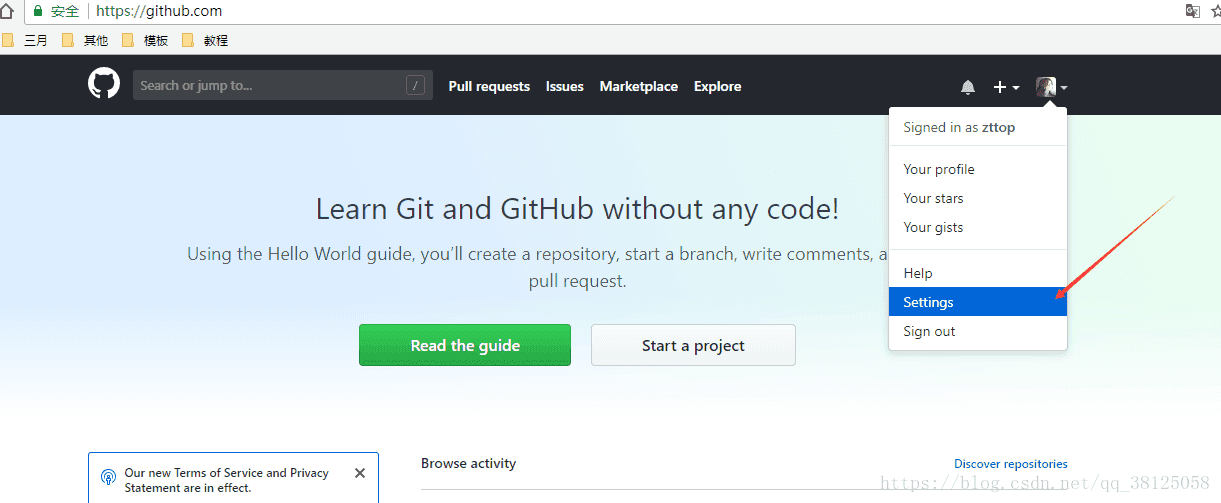
Task: Open the 模板 bookmarks folder
Action: (145, 40)
